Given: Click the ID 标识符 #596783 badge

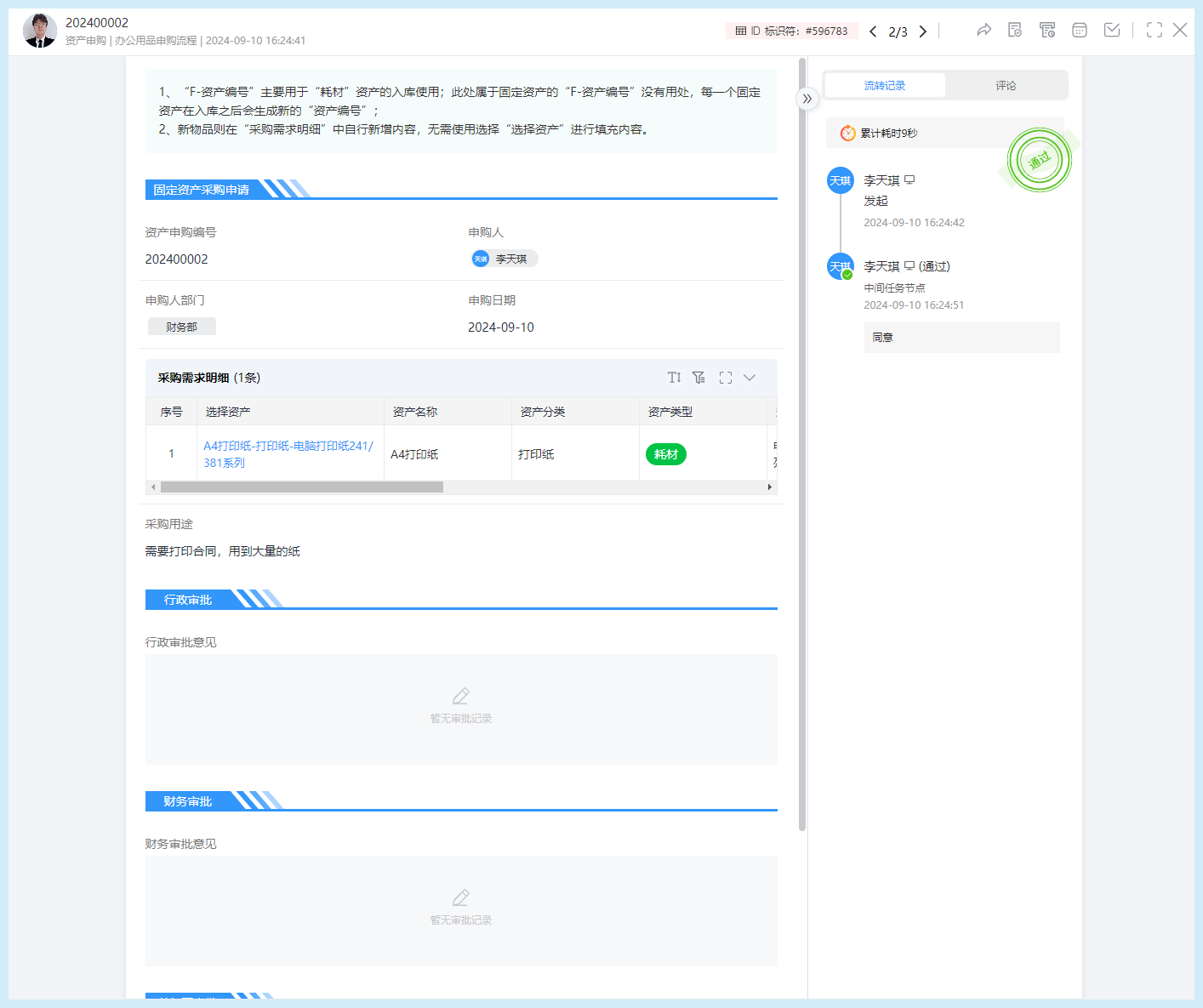Looking at the screenshot, I should [x=792, y=31].
